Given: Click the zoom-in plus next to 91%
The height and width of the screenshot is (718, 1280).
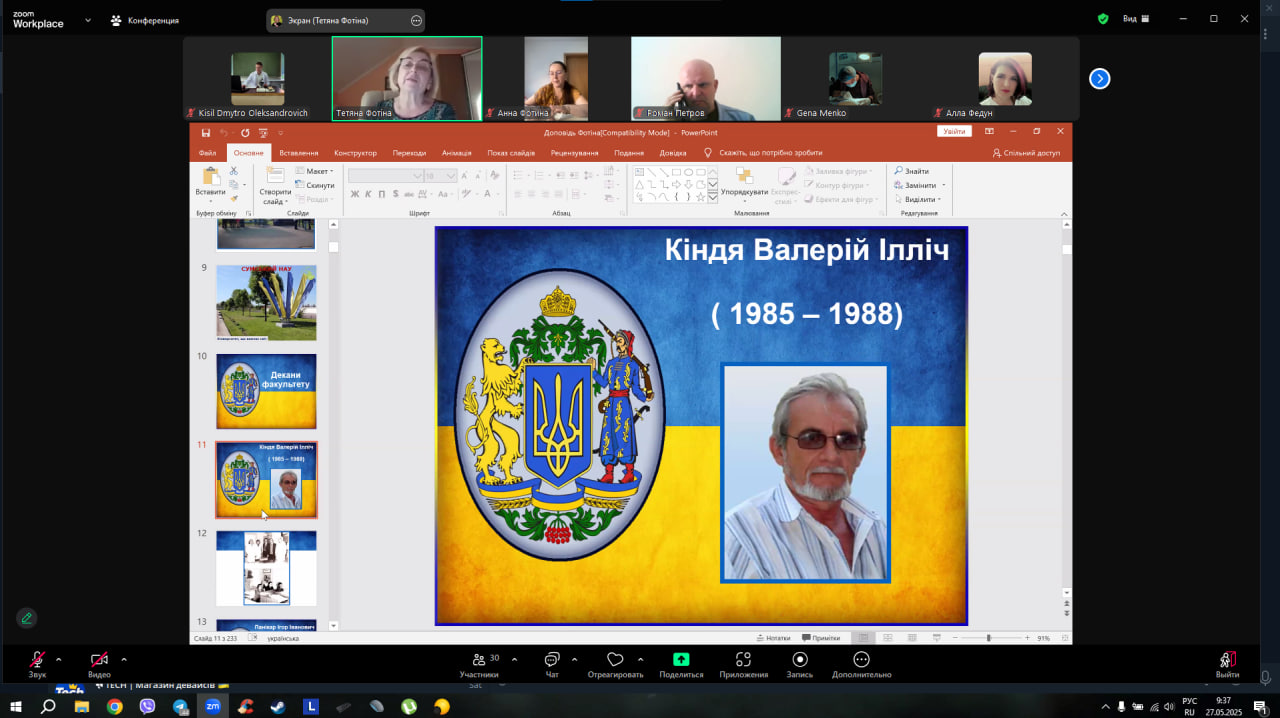Looking at the screenshot, I should click(x=1027, y=638).
